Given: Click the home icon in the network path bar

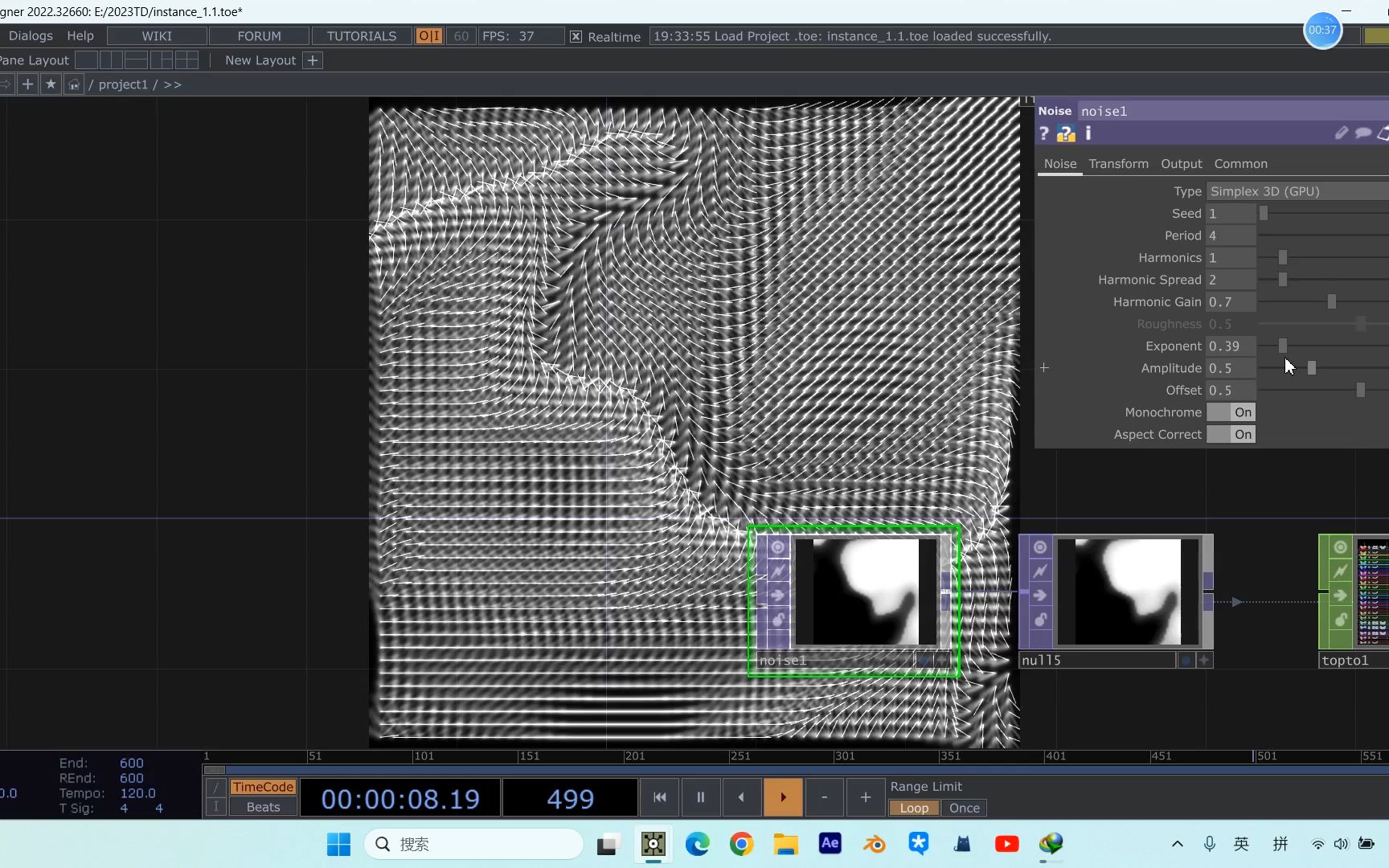Looking at the screenshot, I should [x=74, y=84].
